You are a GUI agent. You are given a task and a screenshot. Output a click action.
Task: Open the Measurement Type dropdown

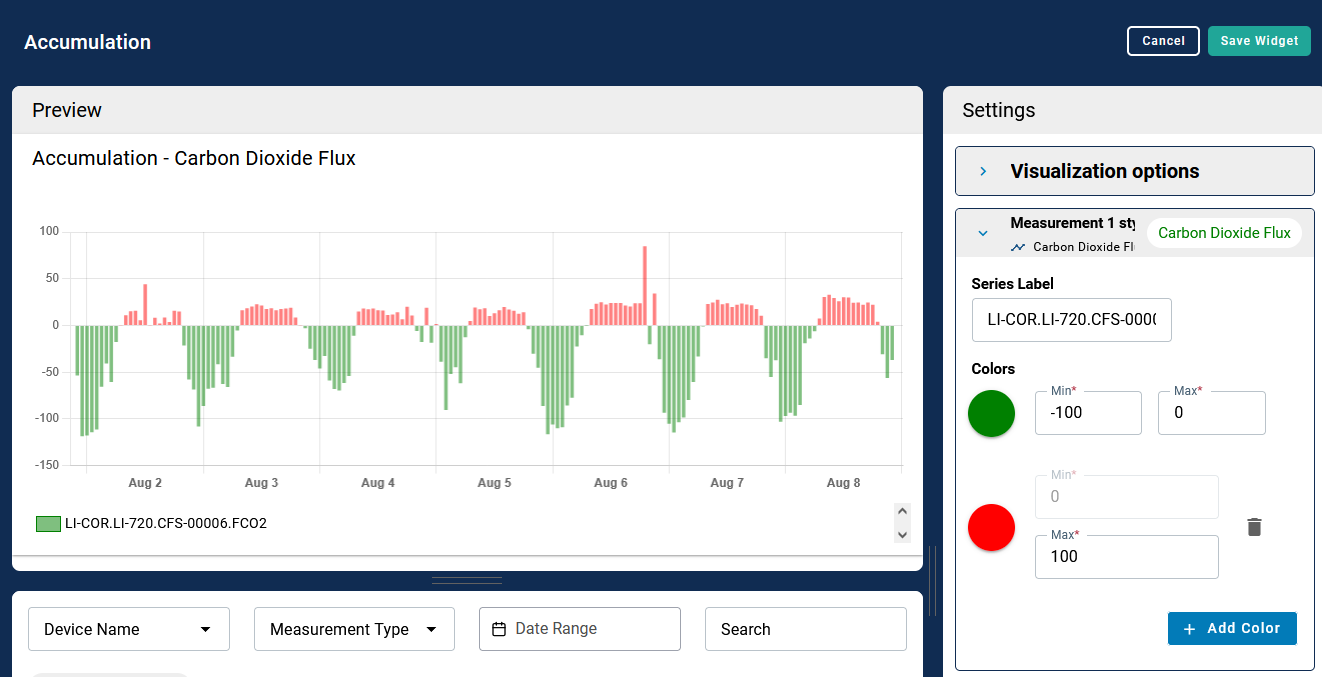pos(354,629)
